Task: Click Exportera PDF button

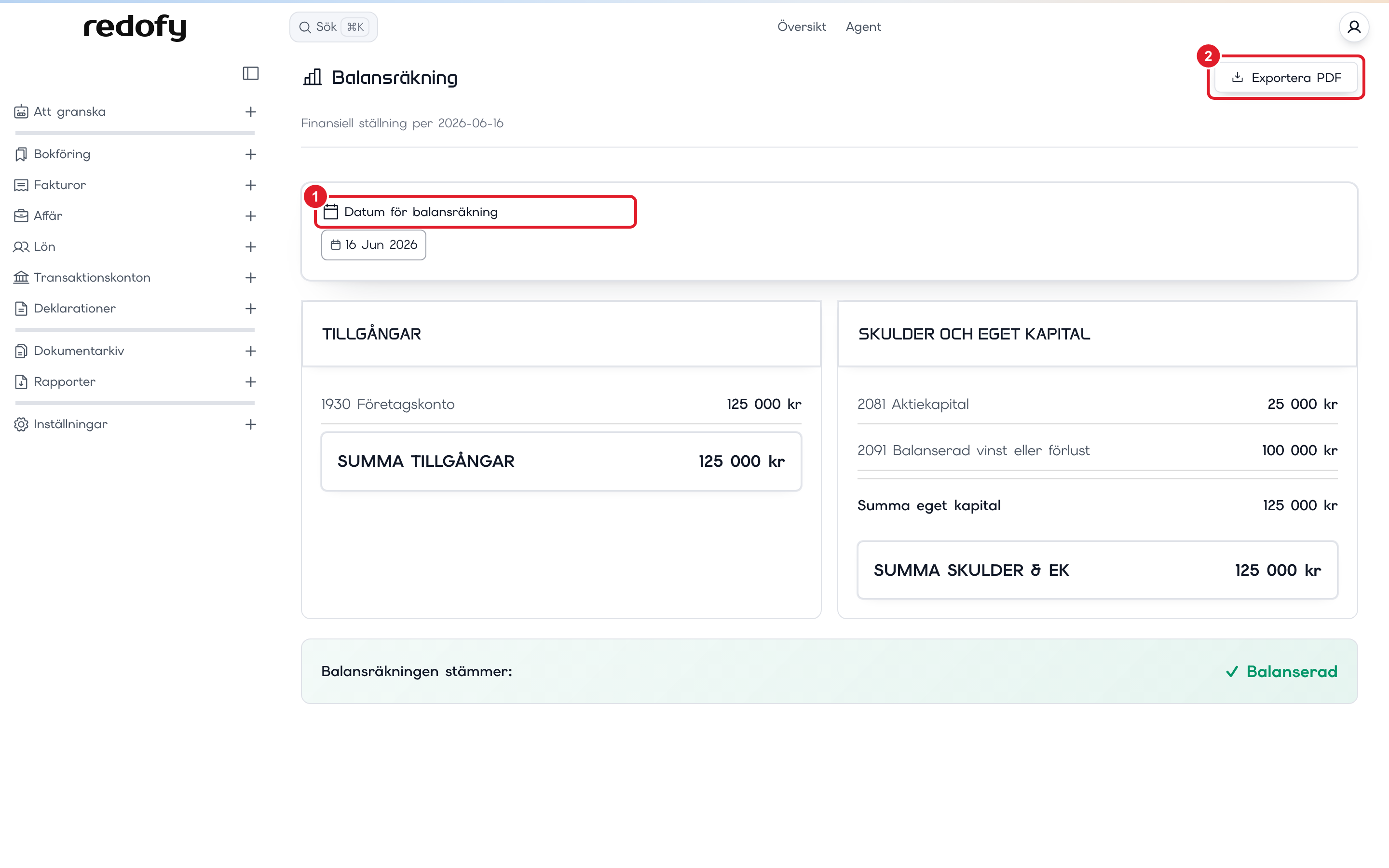Action: click(1286, 78)
